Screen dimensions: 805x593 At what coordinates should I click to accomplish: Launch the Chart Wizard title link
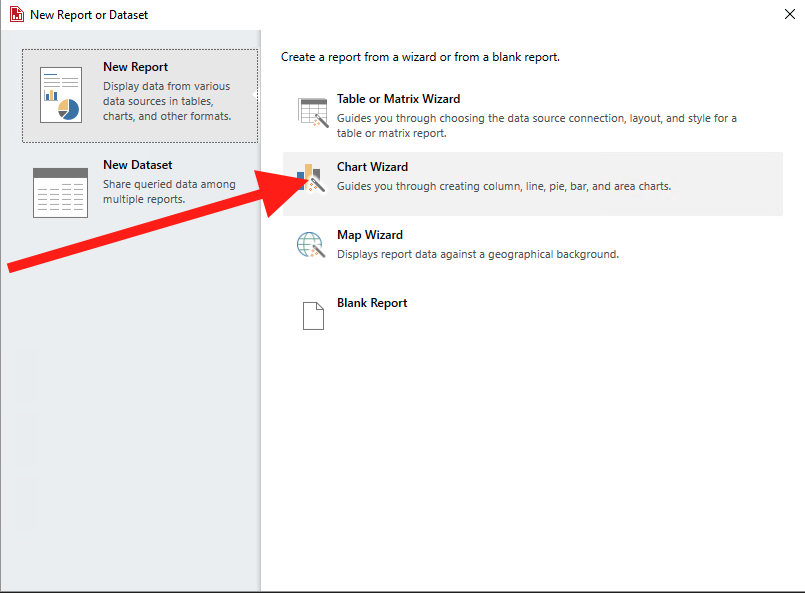(x=372, y=167)
